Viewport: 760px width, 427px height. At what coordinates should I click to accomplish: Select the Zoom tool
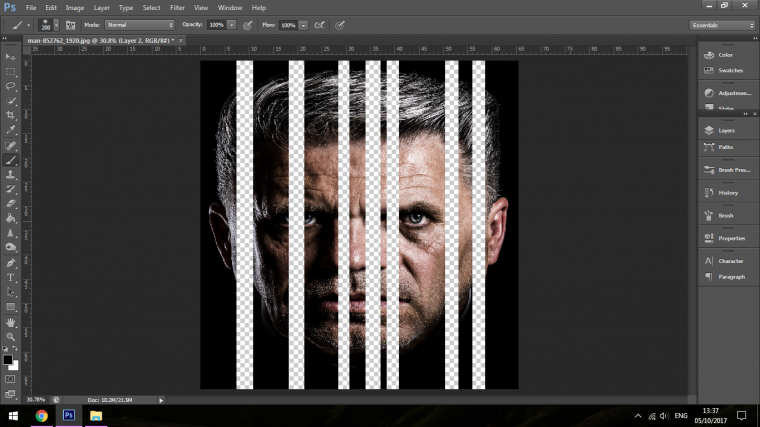[x=10, y=337]
